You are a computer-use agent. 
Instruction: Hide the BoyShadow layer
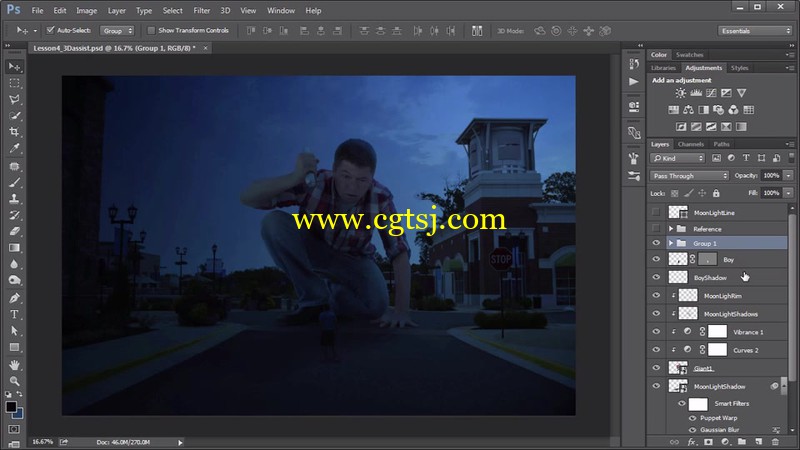pyautogui.click(x=656, y=278)
